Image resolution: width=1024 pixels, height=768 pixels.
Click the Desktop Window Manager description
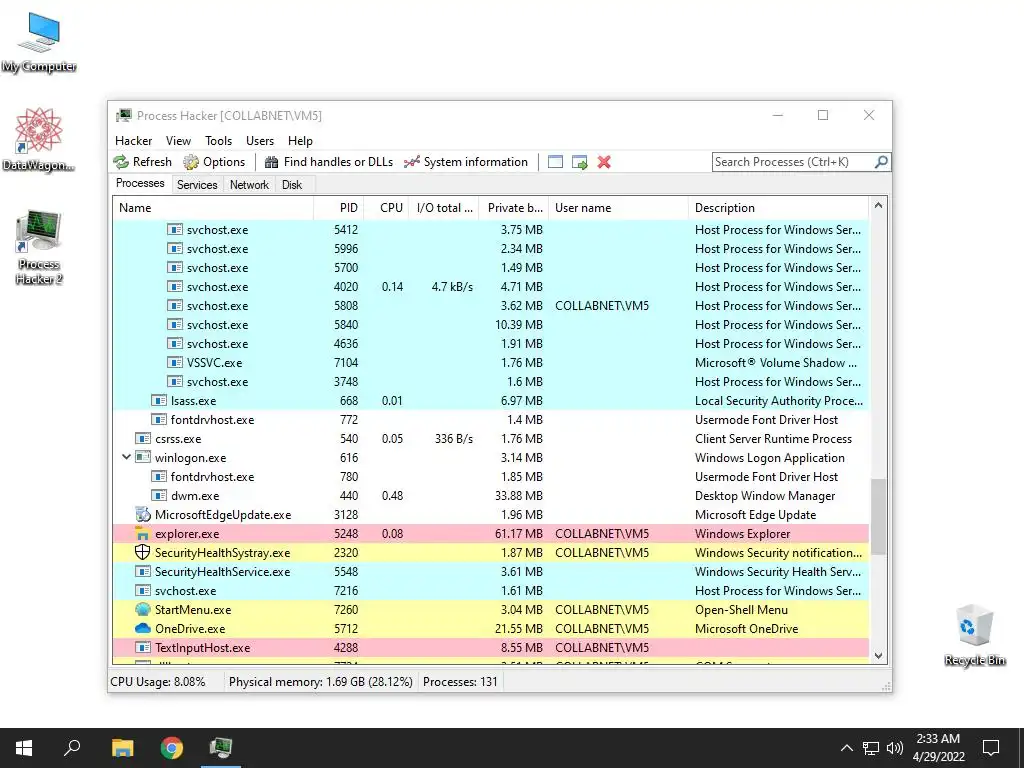765,496
